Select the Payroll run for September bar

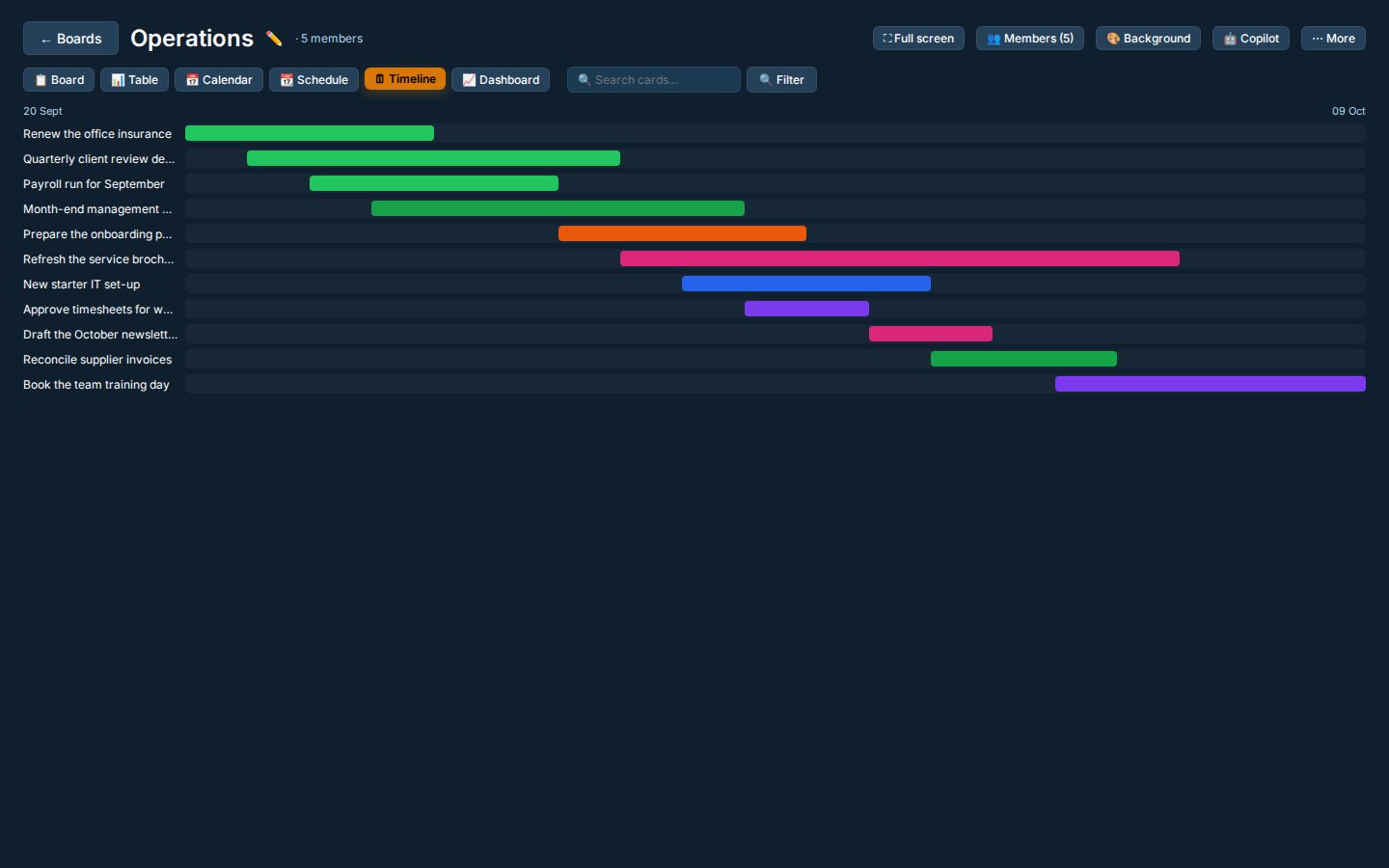[x=434, y=183]
